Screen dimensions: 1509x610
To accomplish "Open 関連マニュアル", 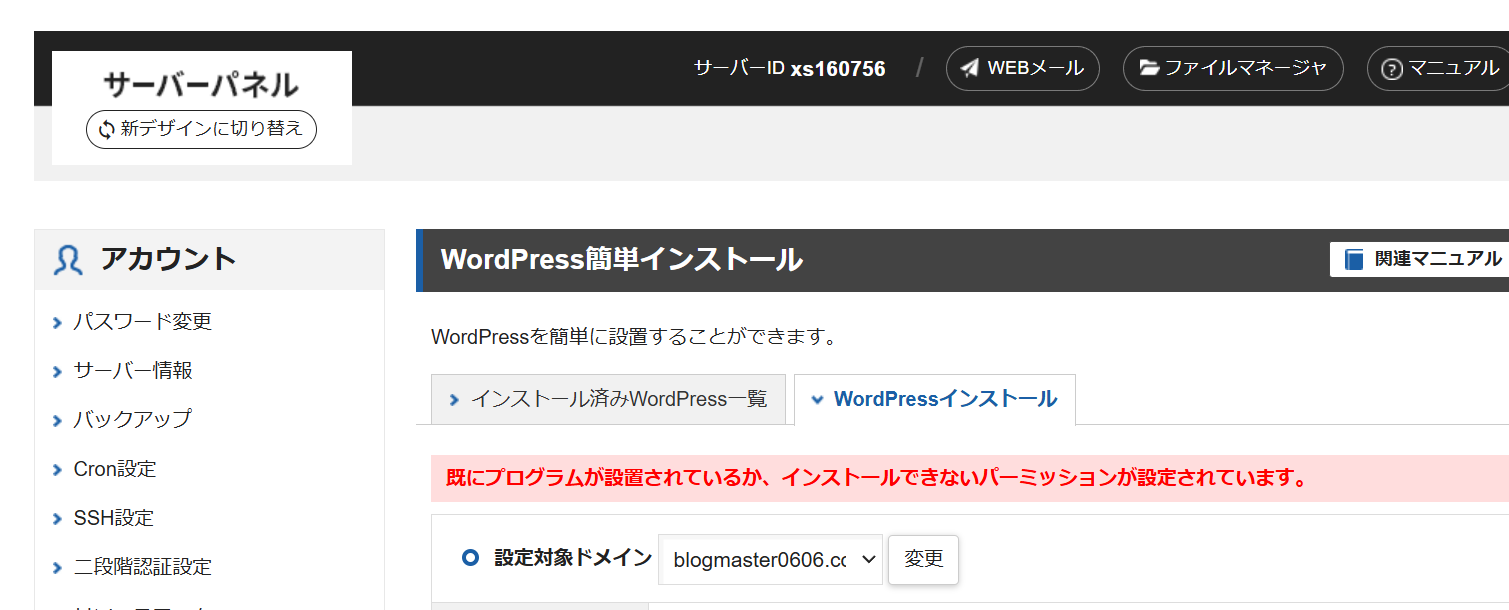I will point(1420,259).
